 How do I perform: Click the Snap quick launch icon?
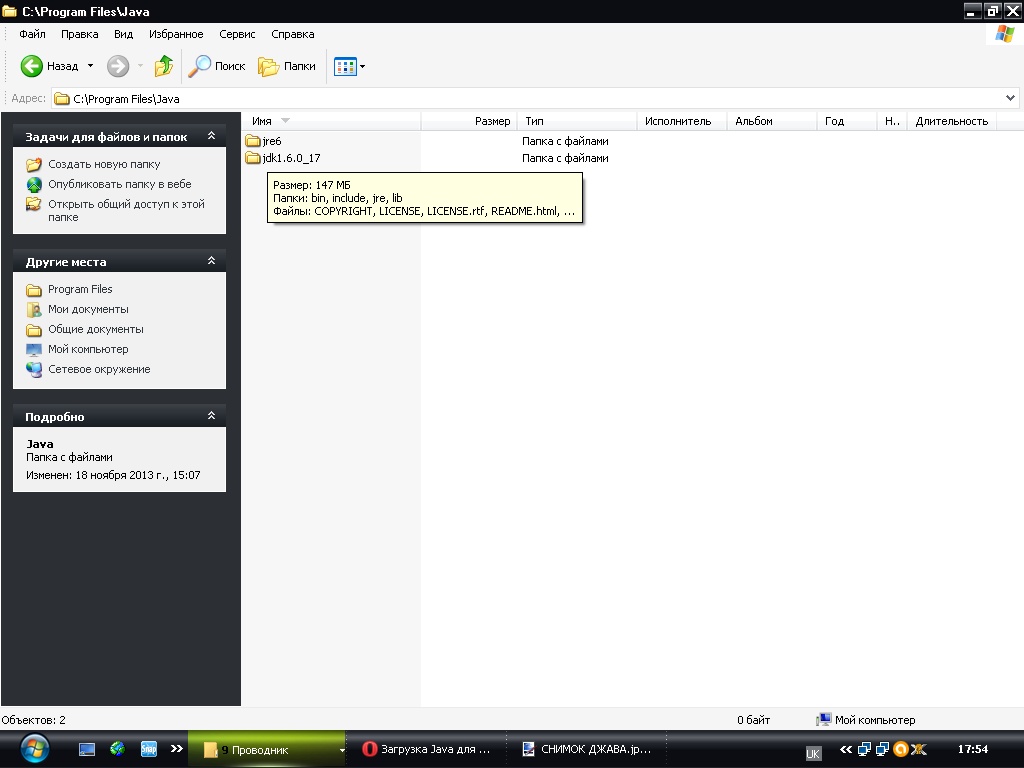149,749
